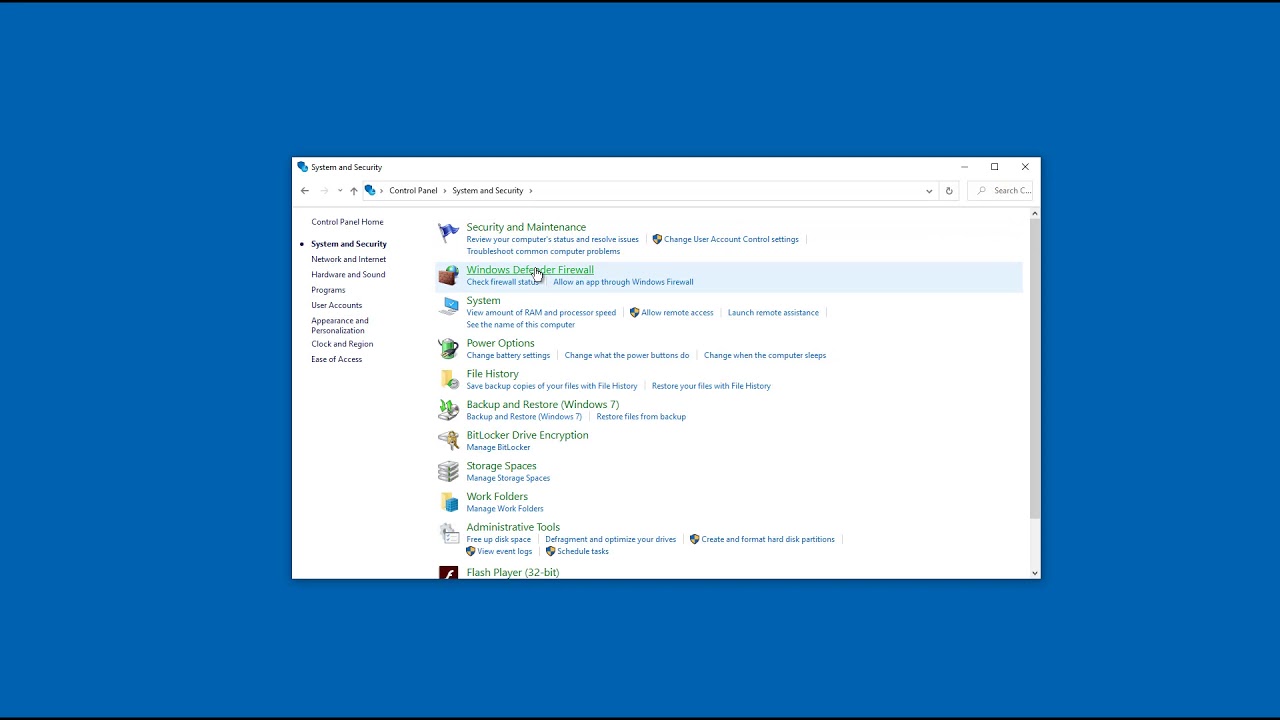The height and width of the screenshot is (720, 1280).
Task: Click the Administrative Tools gear icon
Action: tap(448, 533)
